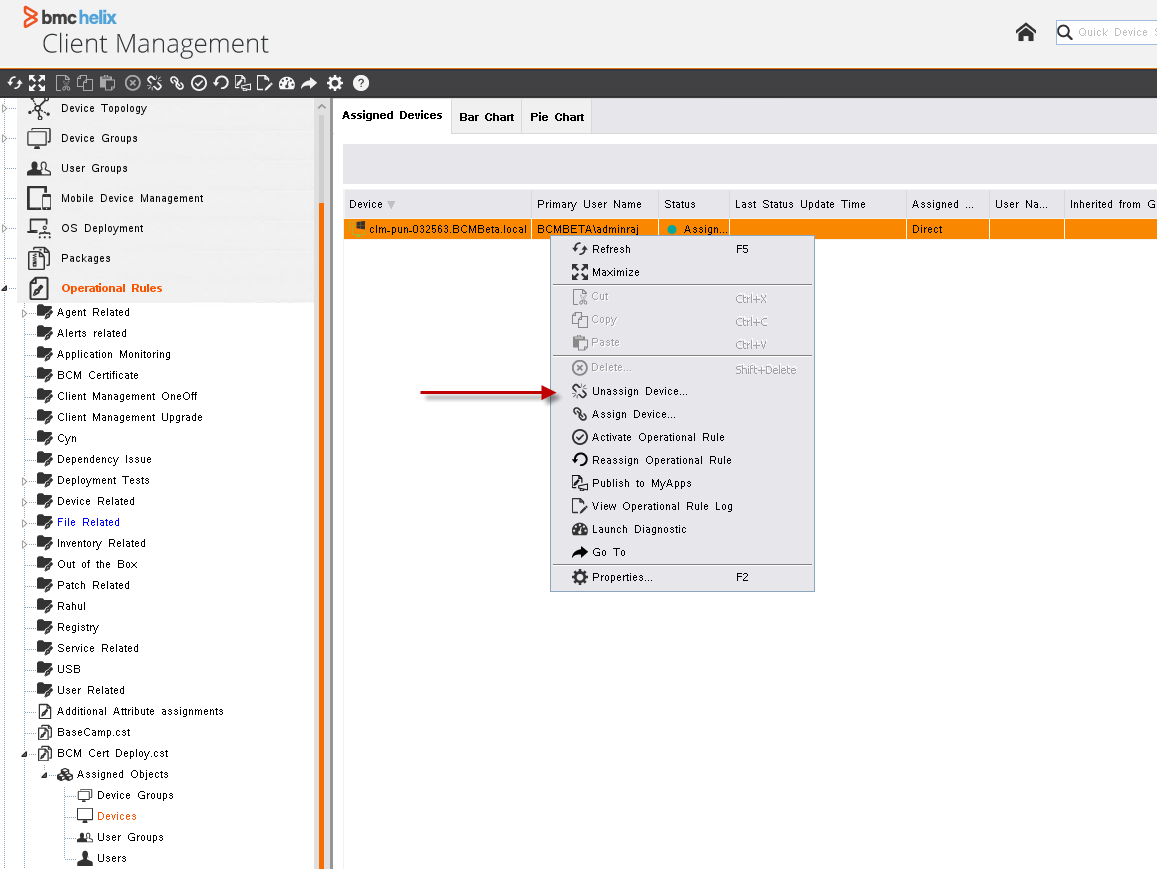Click the Activate Operational Rule toolbar icon
The height and width of the screenshot is (869, 1157).
tap(198, 83)
